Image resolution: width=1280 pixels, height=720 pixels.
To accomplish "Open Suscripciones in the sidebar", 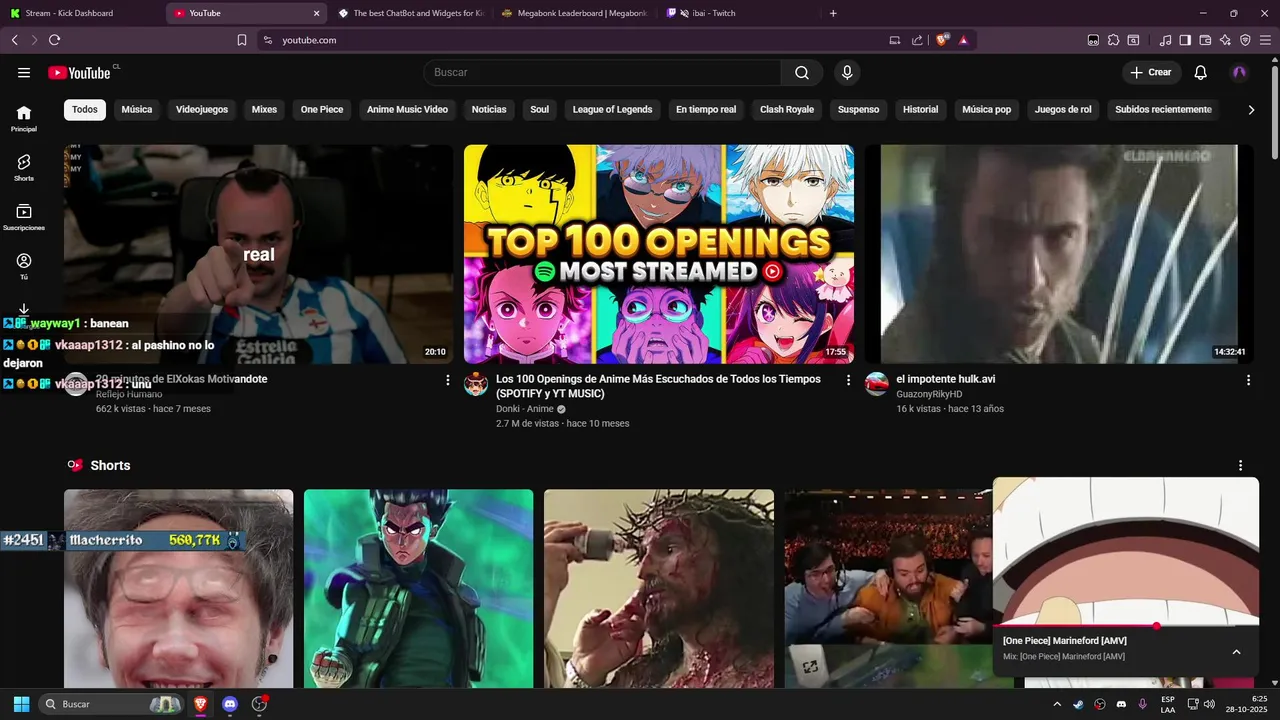I will point(24,218).
